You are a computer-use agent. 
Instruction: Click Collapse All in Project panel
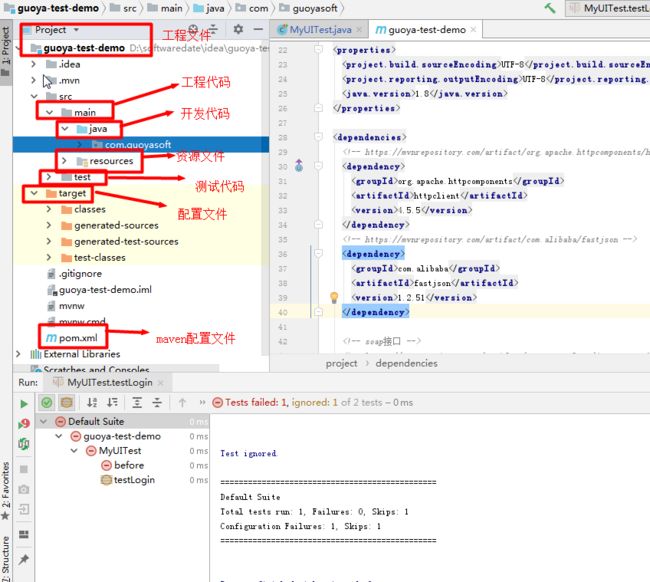point(213,29)
